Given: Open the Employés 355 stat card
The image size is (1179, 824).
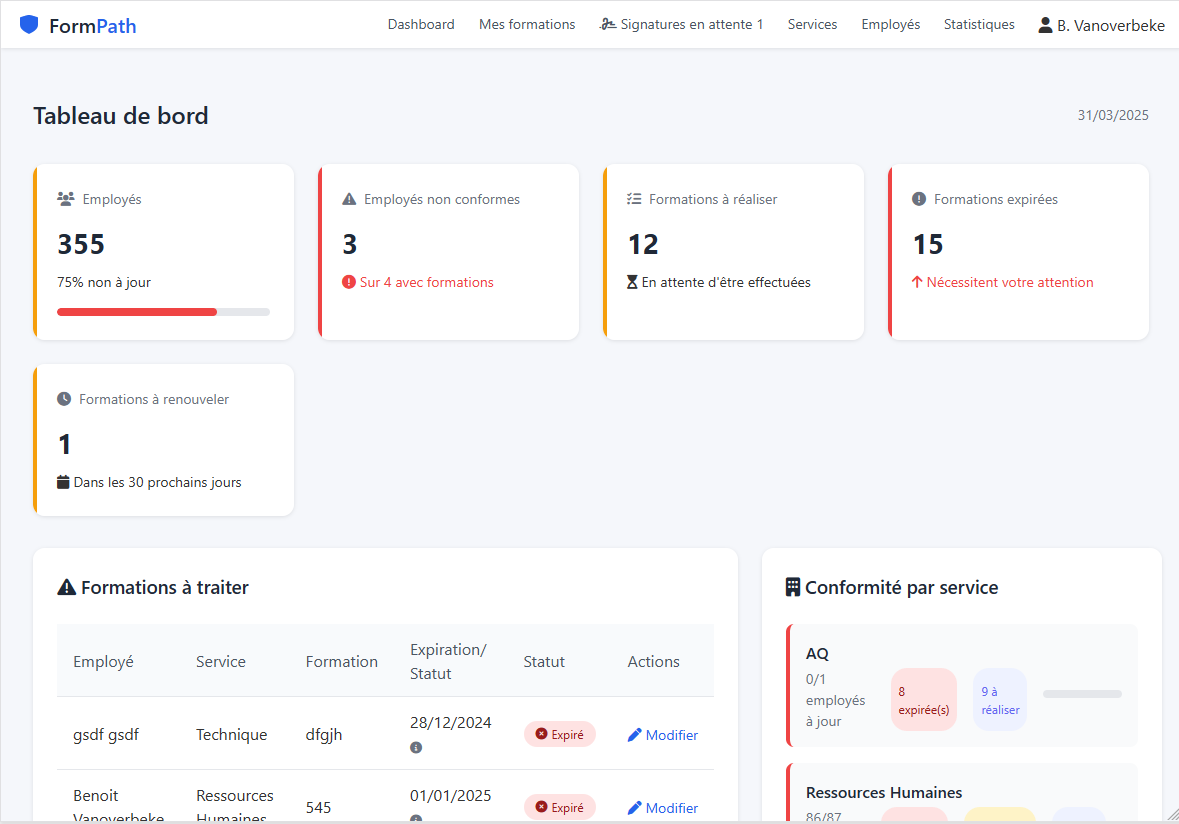Looking at the screenshot, I should click(163, 252).
